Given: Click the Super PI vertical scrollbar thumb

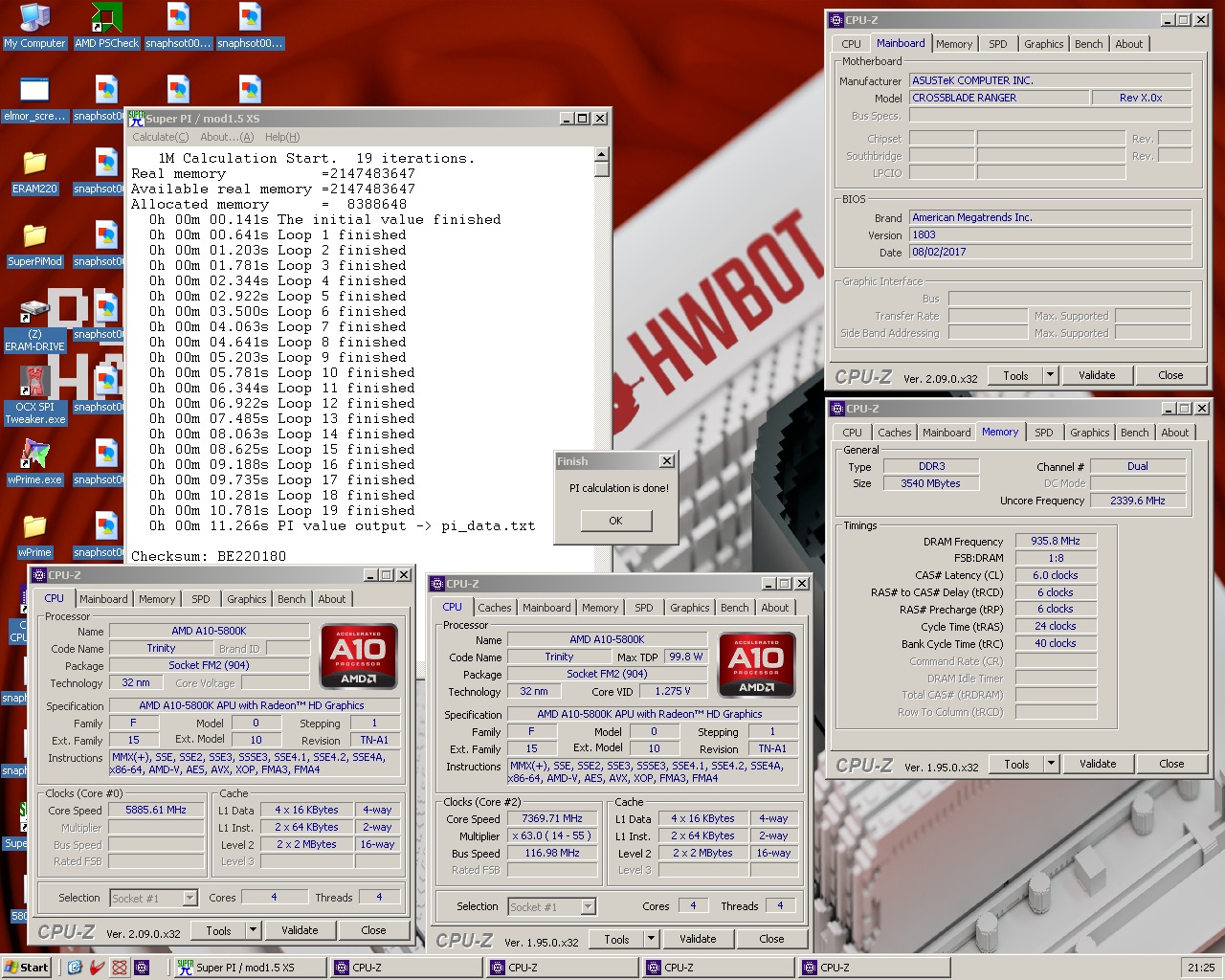Looking at the screenshot, I should point(601,169).
